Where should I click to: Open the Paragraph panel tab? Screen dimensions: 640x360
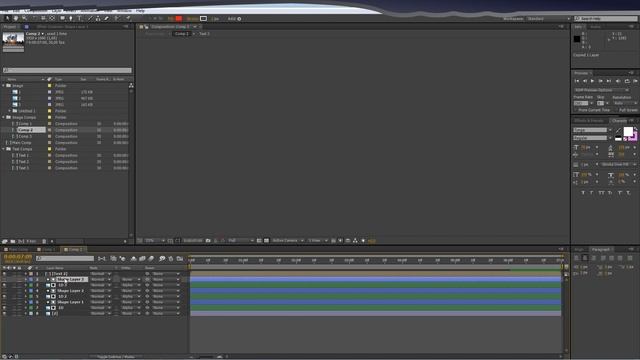(600, 249)
